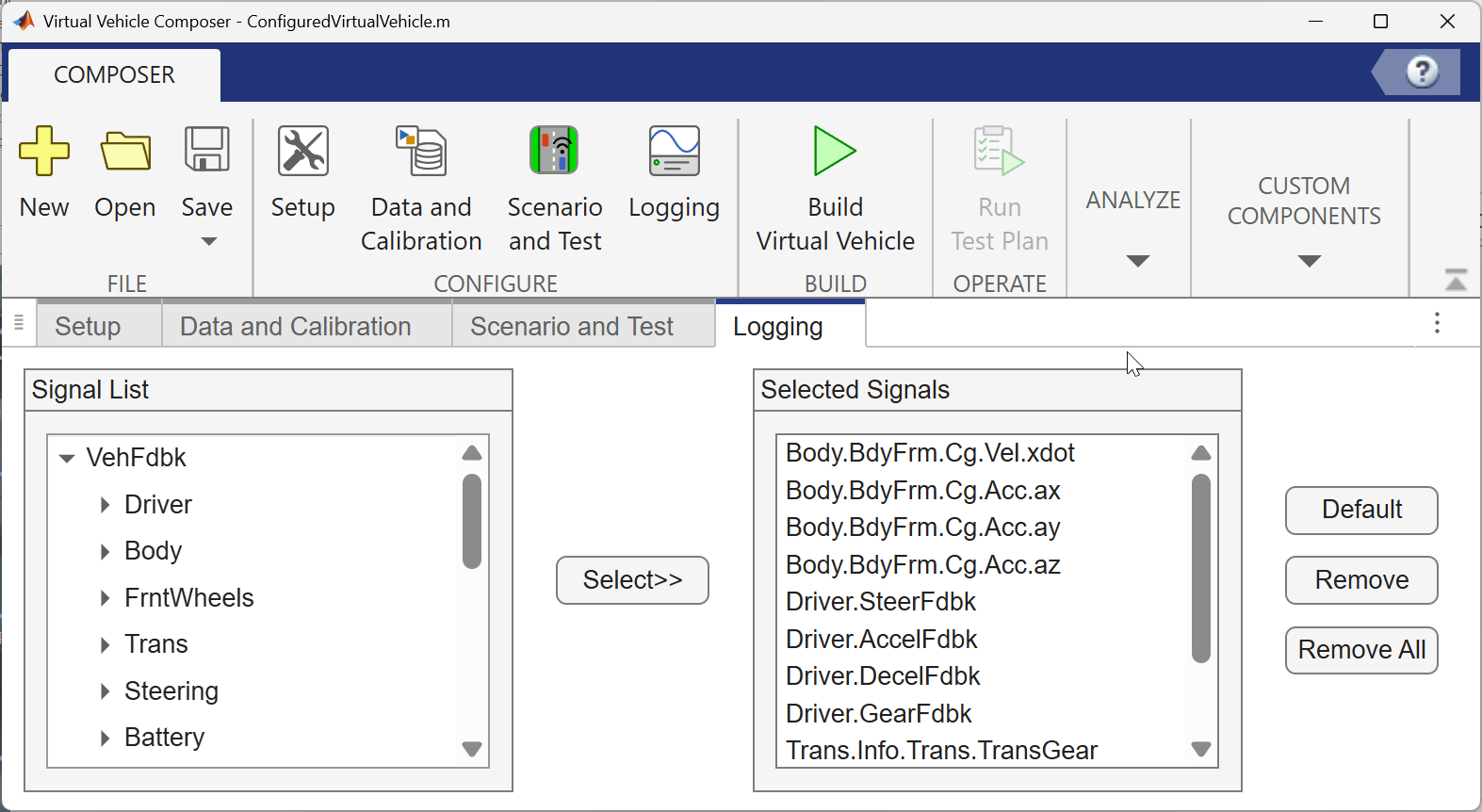Open a file with the folder icon
The image size is (1482, 812).
click(x=125, y=151)
